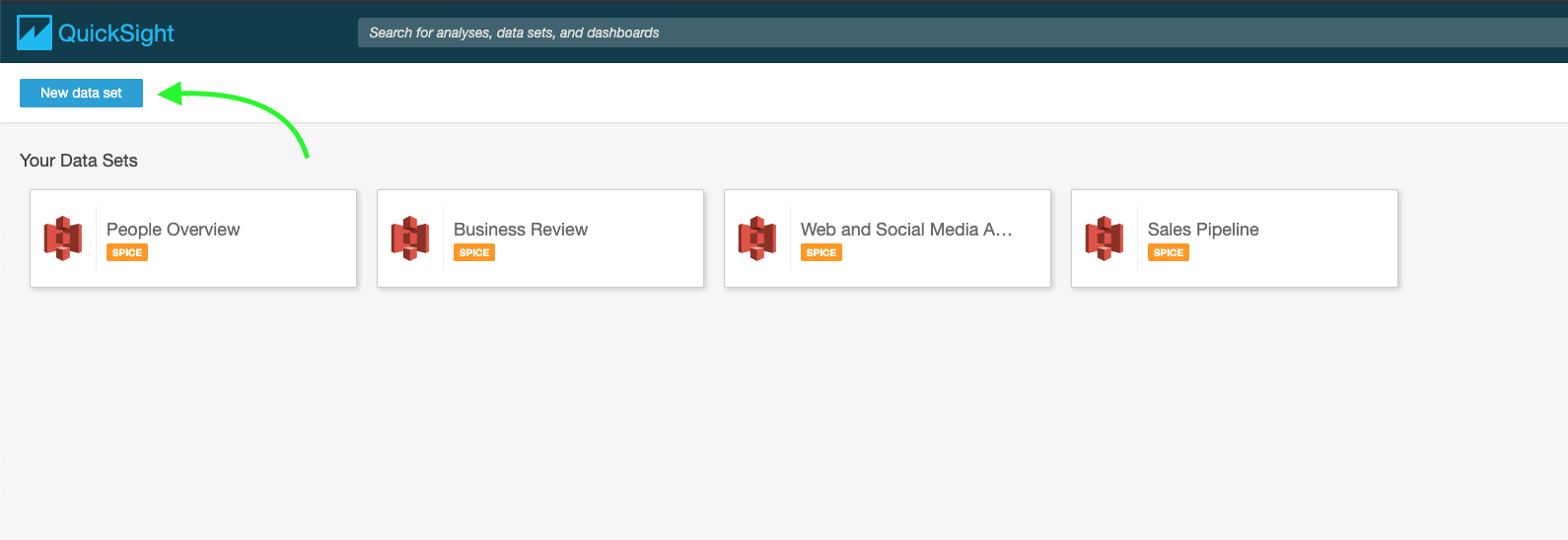
Task: Open the Sales Pipeline data set title
Action: pyautogui.click(x=1202, y=230)
